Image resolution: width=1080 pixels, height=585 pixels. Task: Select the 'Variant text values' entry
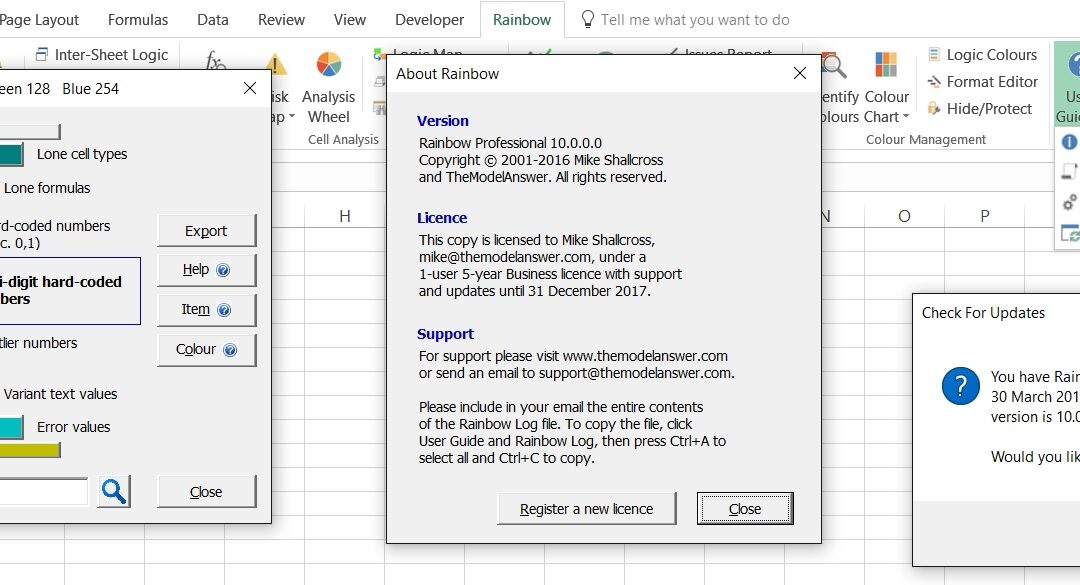tap(61, 394)
